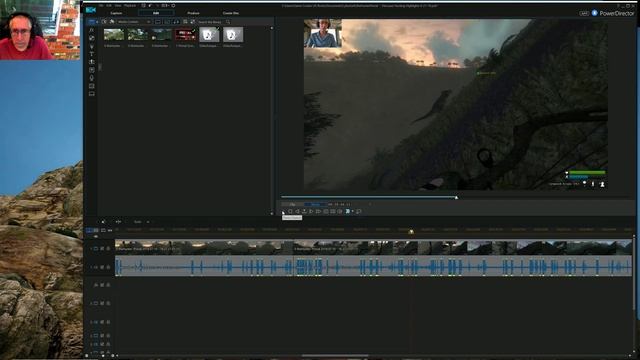Viewport: 640px width, 360px height.
Task: Open the preview quality settings icon
Action: point(333,211)
